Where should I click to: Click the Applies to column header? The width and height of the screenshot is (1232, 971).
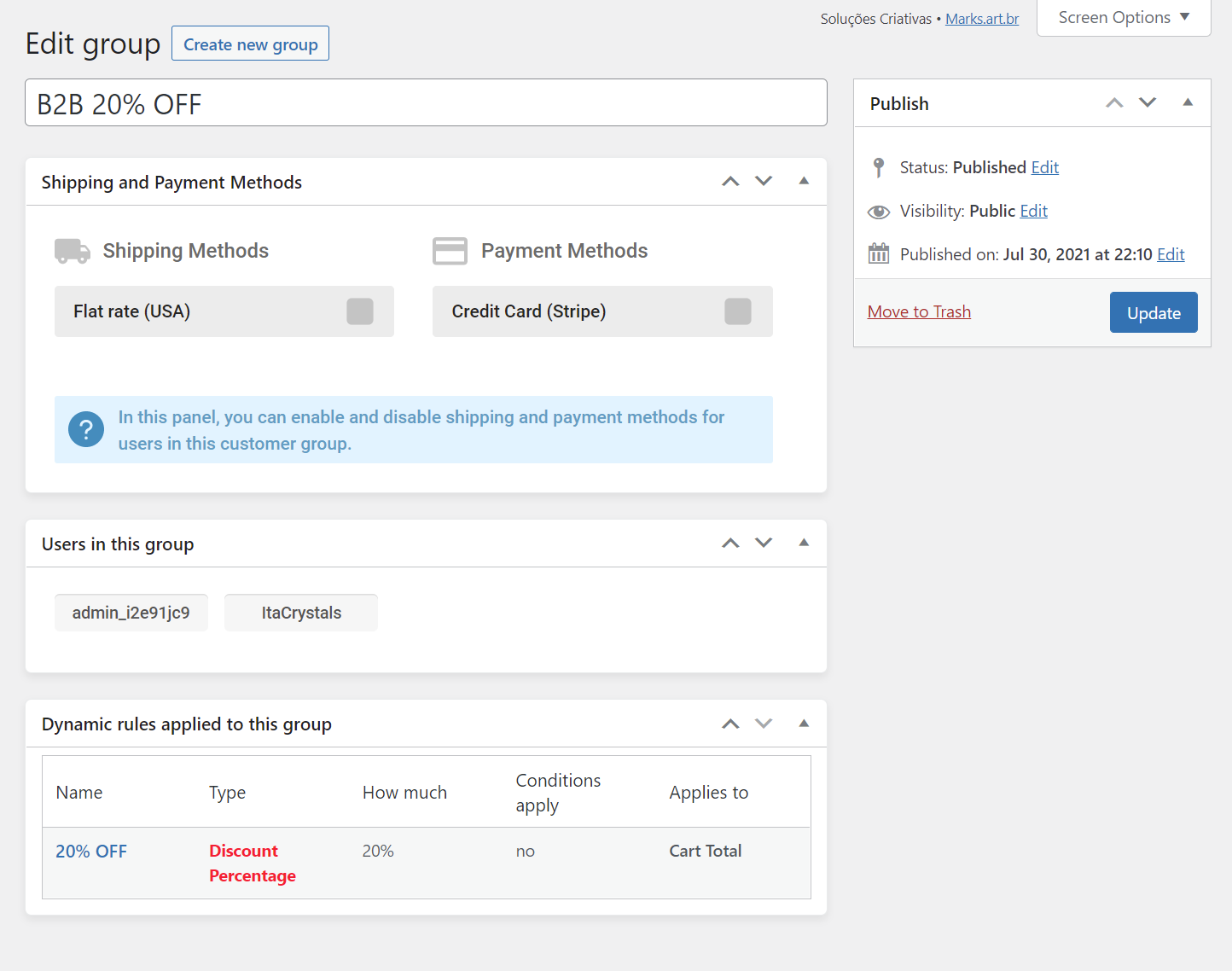coord(709,793)
